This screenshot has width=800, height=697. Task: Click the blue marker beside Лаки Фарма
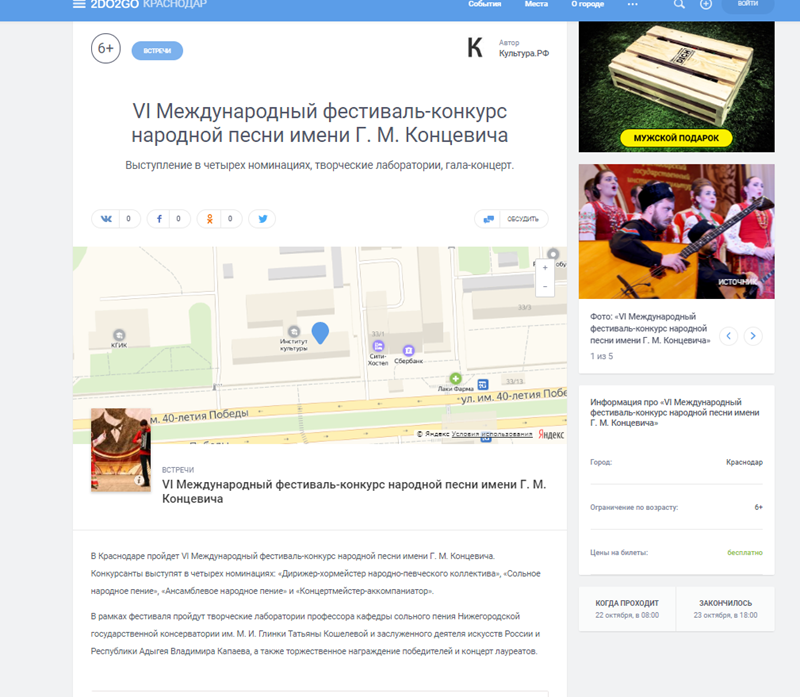483,384
